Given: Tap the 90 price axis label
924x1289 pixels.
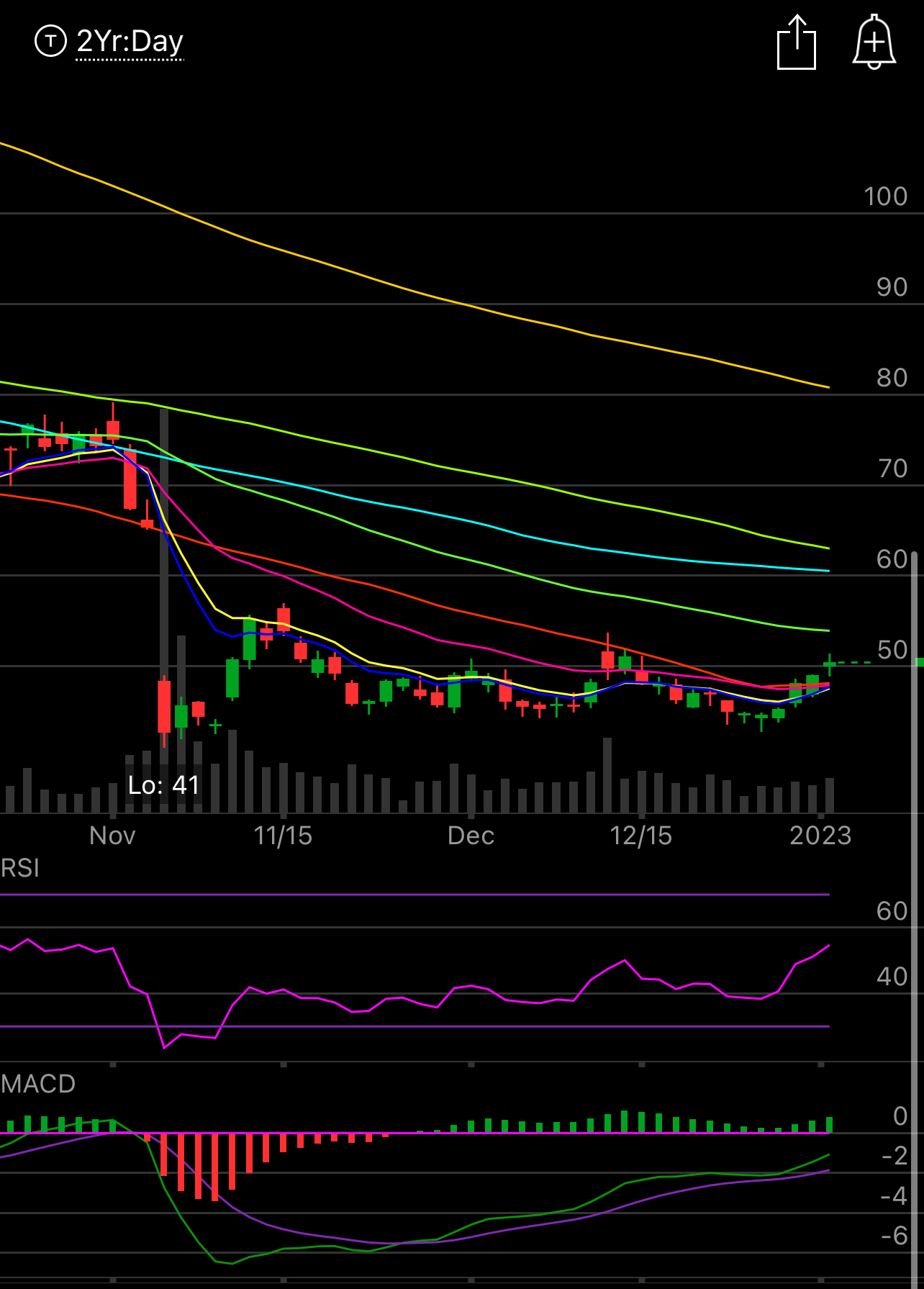Looking at the screenshot, I should 892,287.
